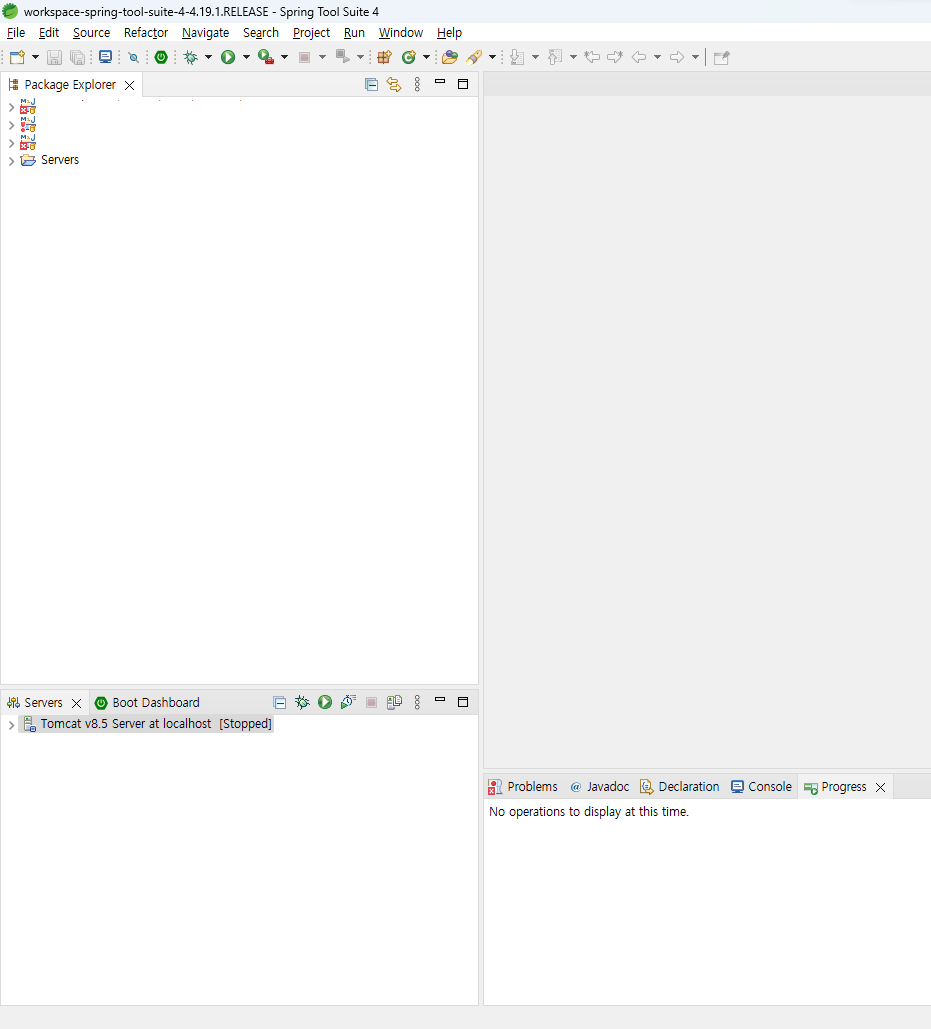The image size is (931, 1029).
Task: Click the Stop server icon in the Servers view
Action: point(371,703)
